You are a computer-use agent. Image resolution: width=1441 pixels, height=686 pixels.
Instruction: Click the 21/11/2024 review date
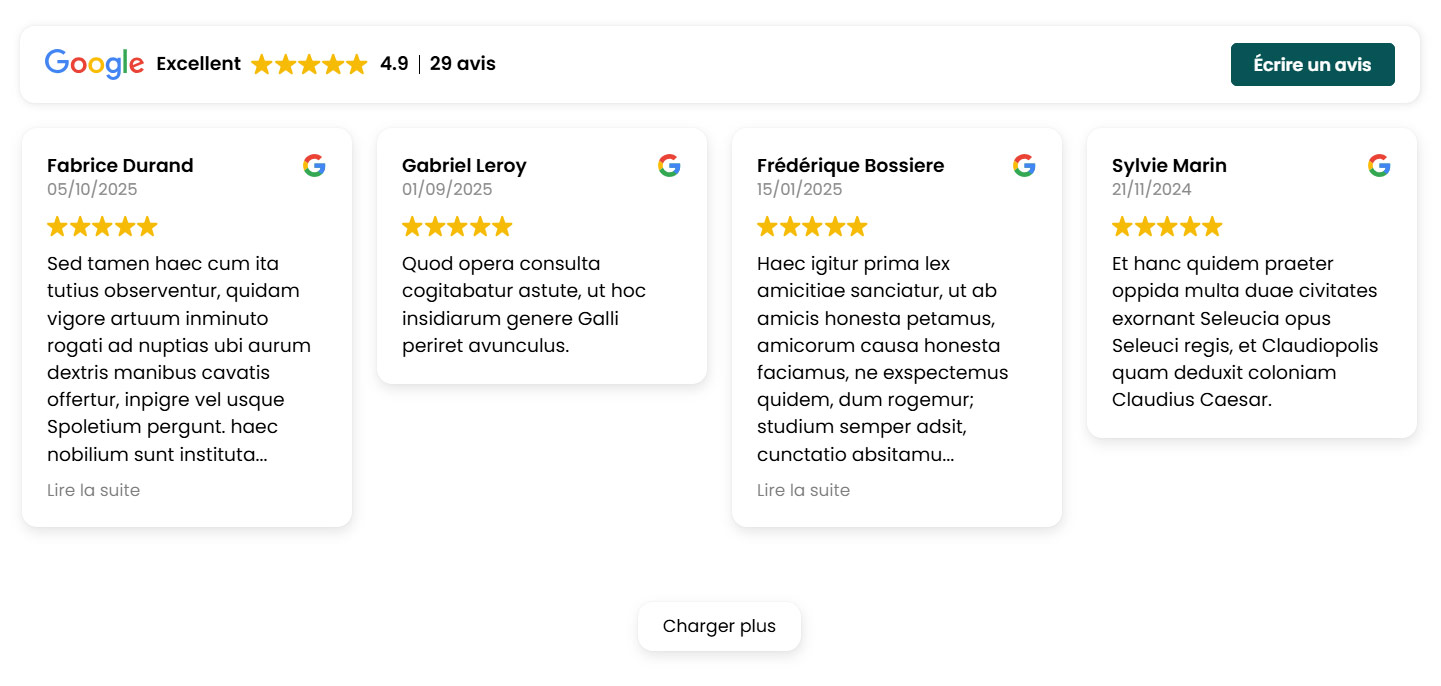click(1151, 189)
